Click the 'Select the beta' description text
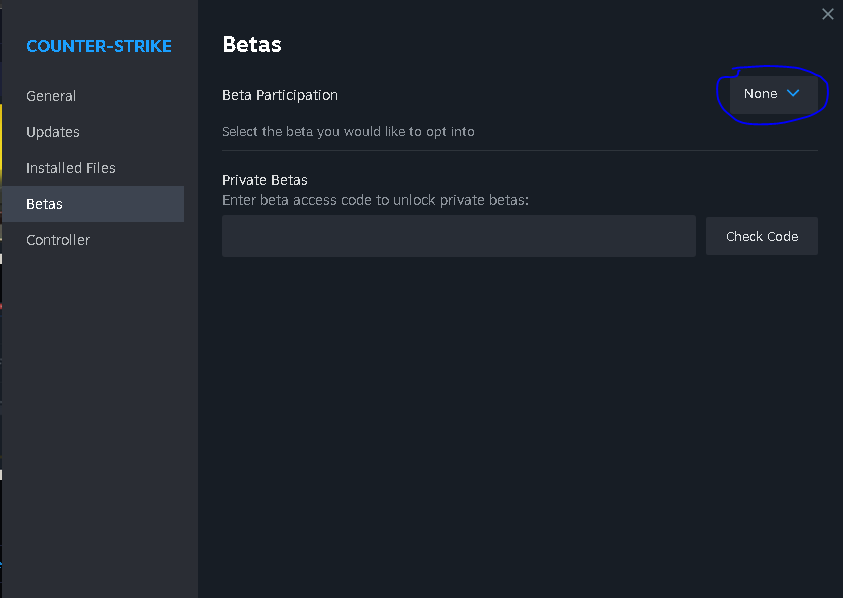The height and width of the screenshot is (598, 843). pos(348,131)
